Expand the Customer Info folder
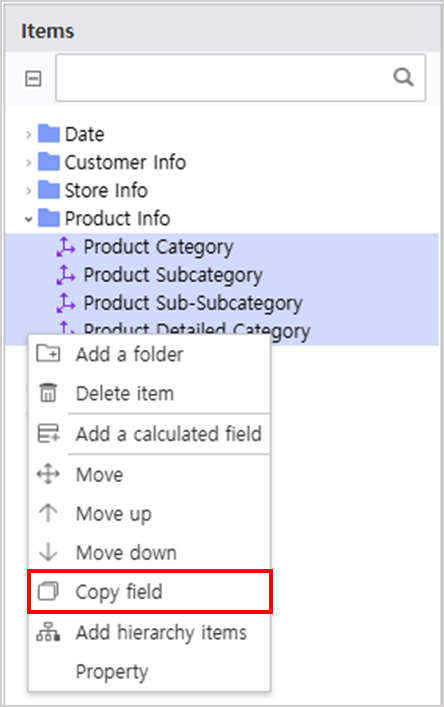Image resolution: width=444 pixels, height=707 pixels. pyautogui.click(x=28, y=162)
